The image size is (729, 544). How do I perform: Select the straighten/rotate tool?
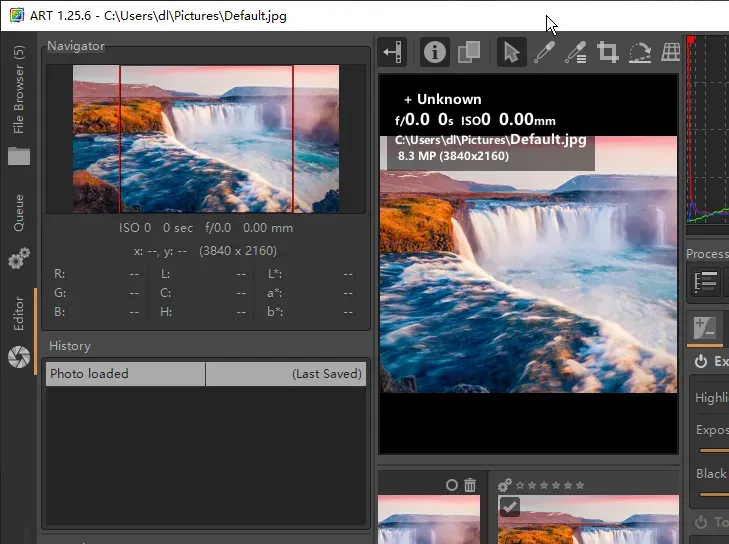tap(640, 52)
